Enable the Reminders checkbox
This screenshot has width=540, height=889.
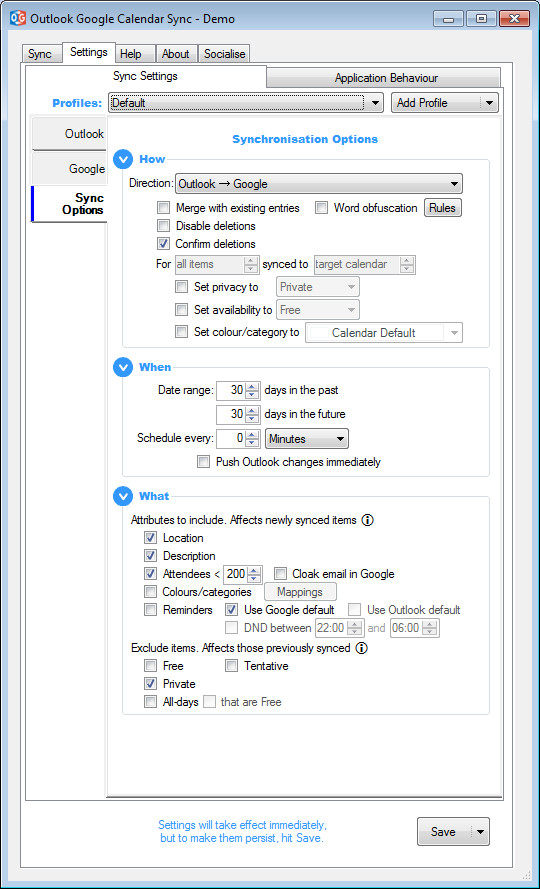(150, 611)
